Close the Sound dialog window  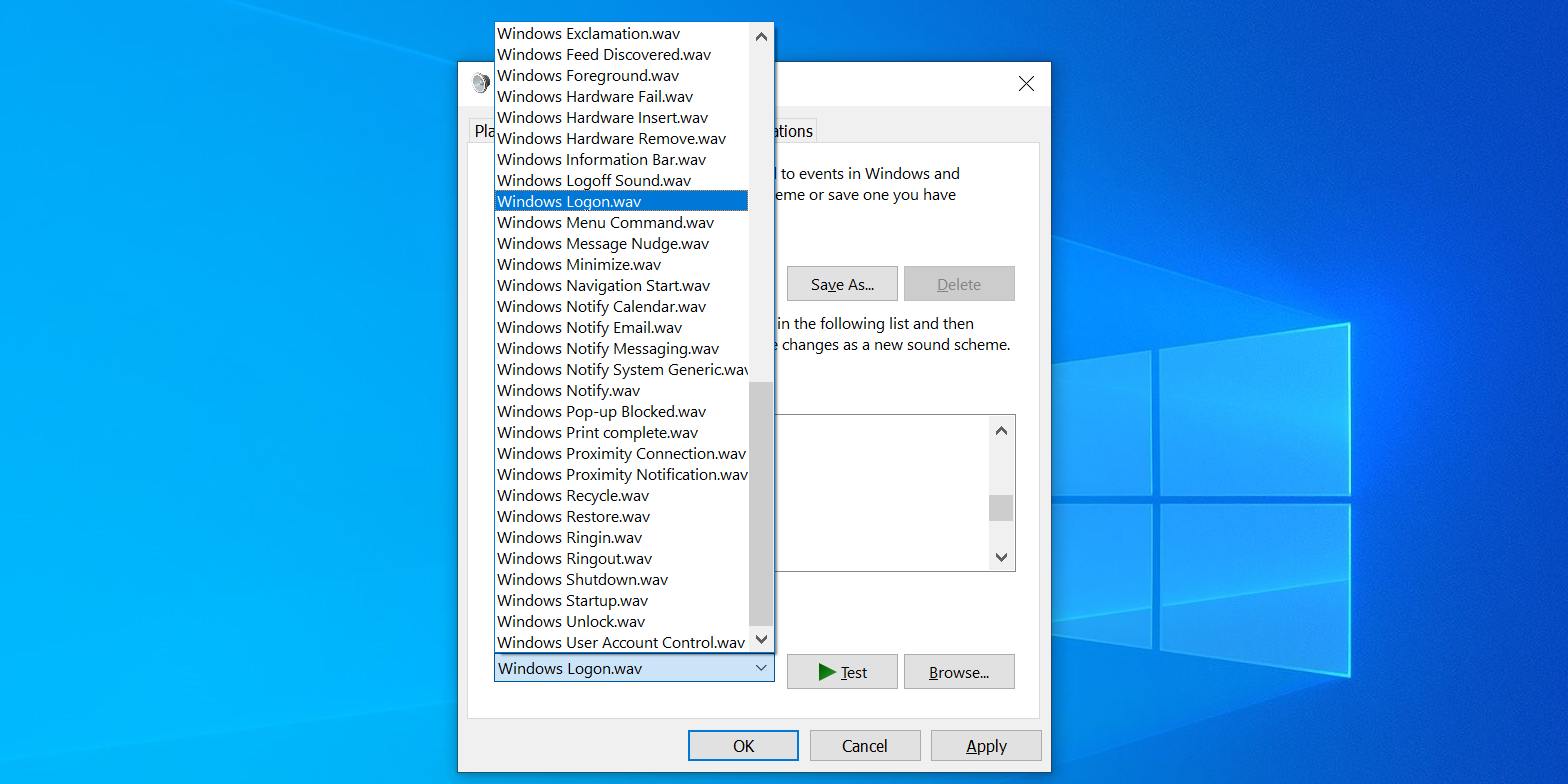1026,84
